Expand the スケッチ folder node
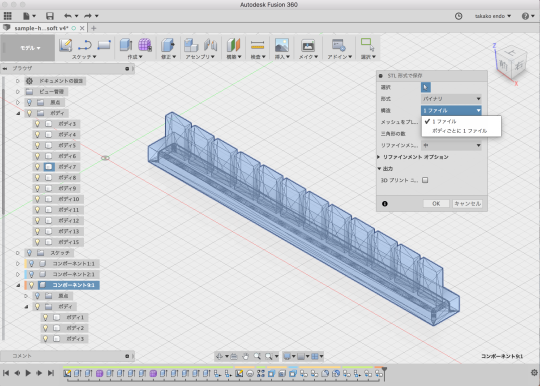The width and height of the screenshot is (540, 386). [x=18, y=253]
